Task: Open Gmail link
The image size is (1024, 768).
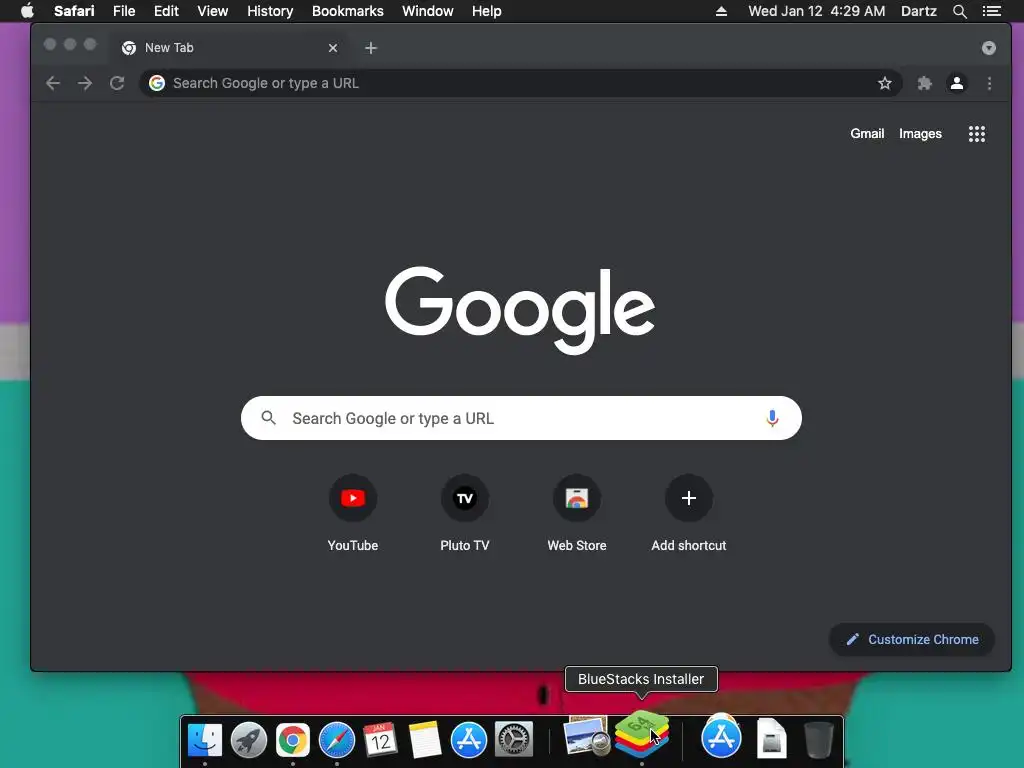Action: (x=867, y=133)
